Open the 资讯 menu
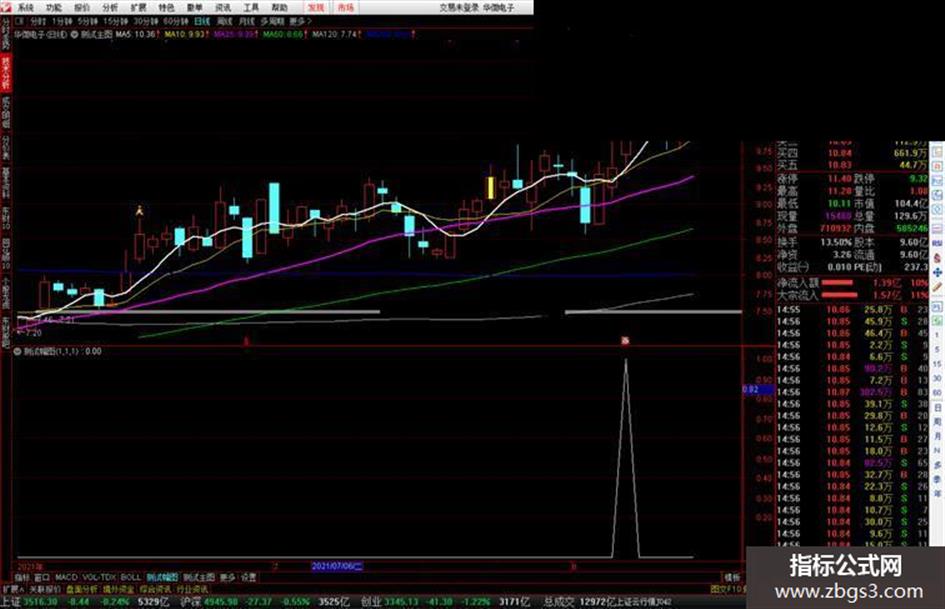Viewport: 945px width, 609px height. tap(223, 8)
